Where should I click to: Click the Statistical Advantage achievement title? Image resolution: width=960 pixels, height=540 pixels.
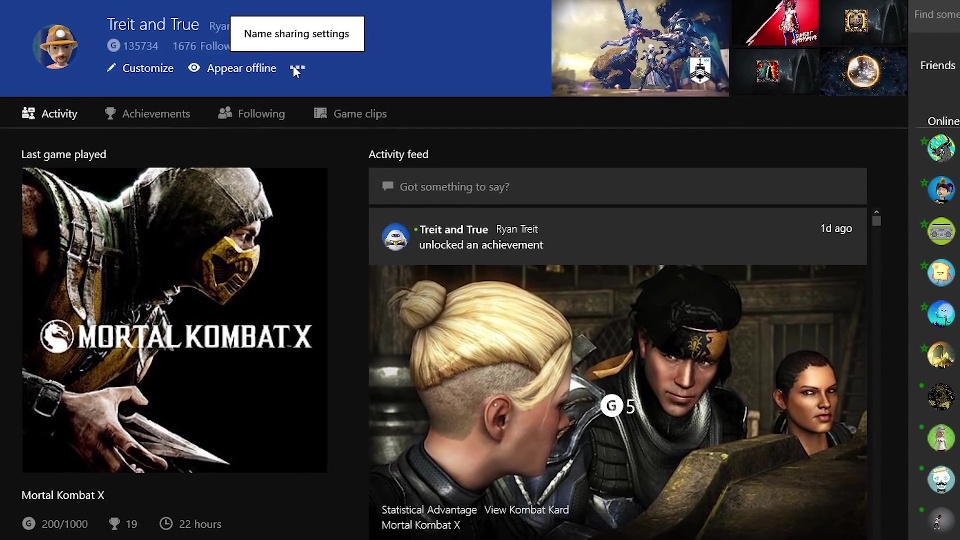[429, 509]
